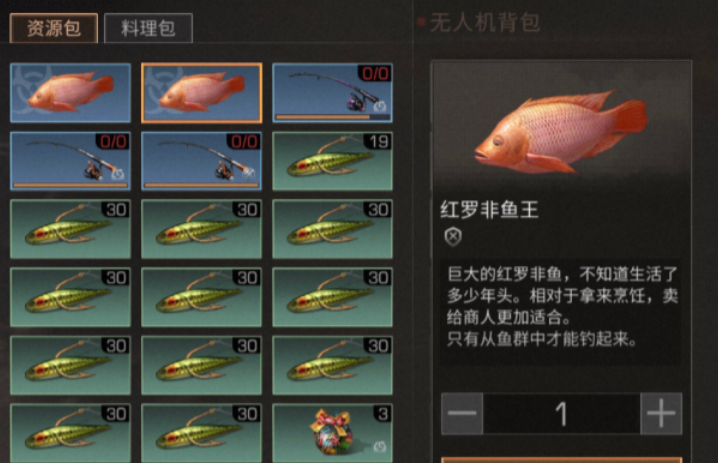Select last lure stack of 30 in fifth row
This screenshot has width=718, height=463.
[332, 365]
